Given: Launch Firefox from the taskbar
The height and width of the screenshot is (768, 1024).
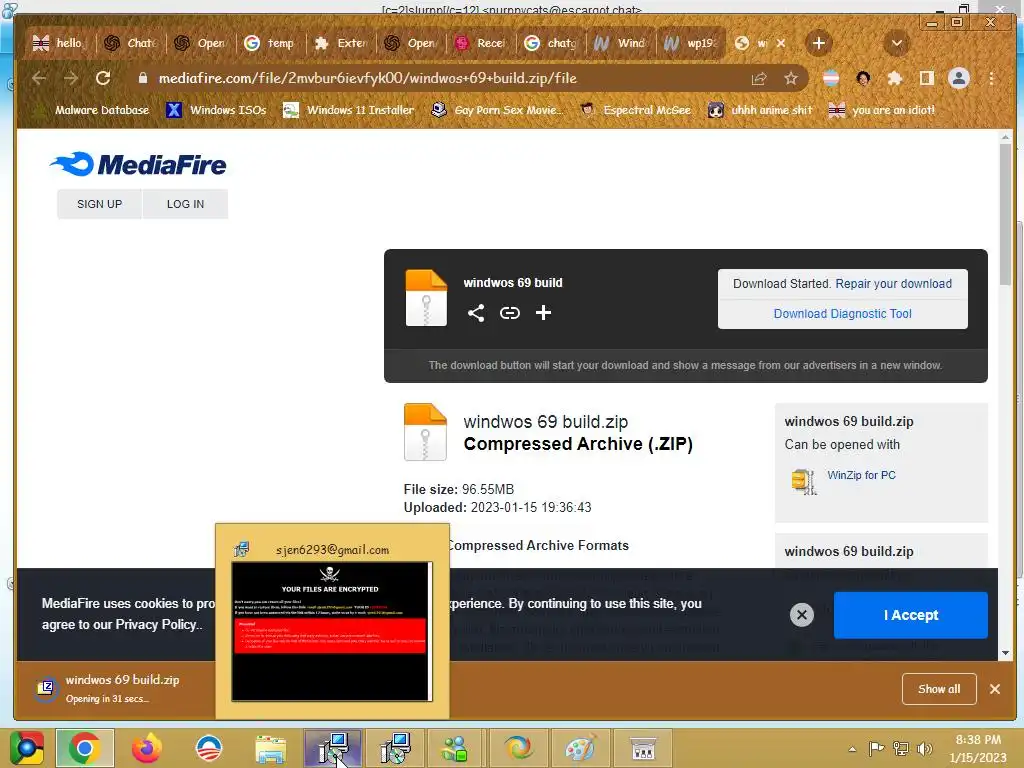Looking at the screenshot, I should click(x=146, y=748).
